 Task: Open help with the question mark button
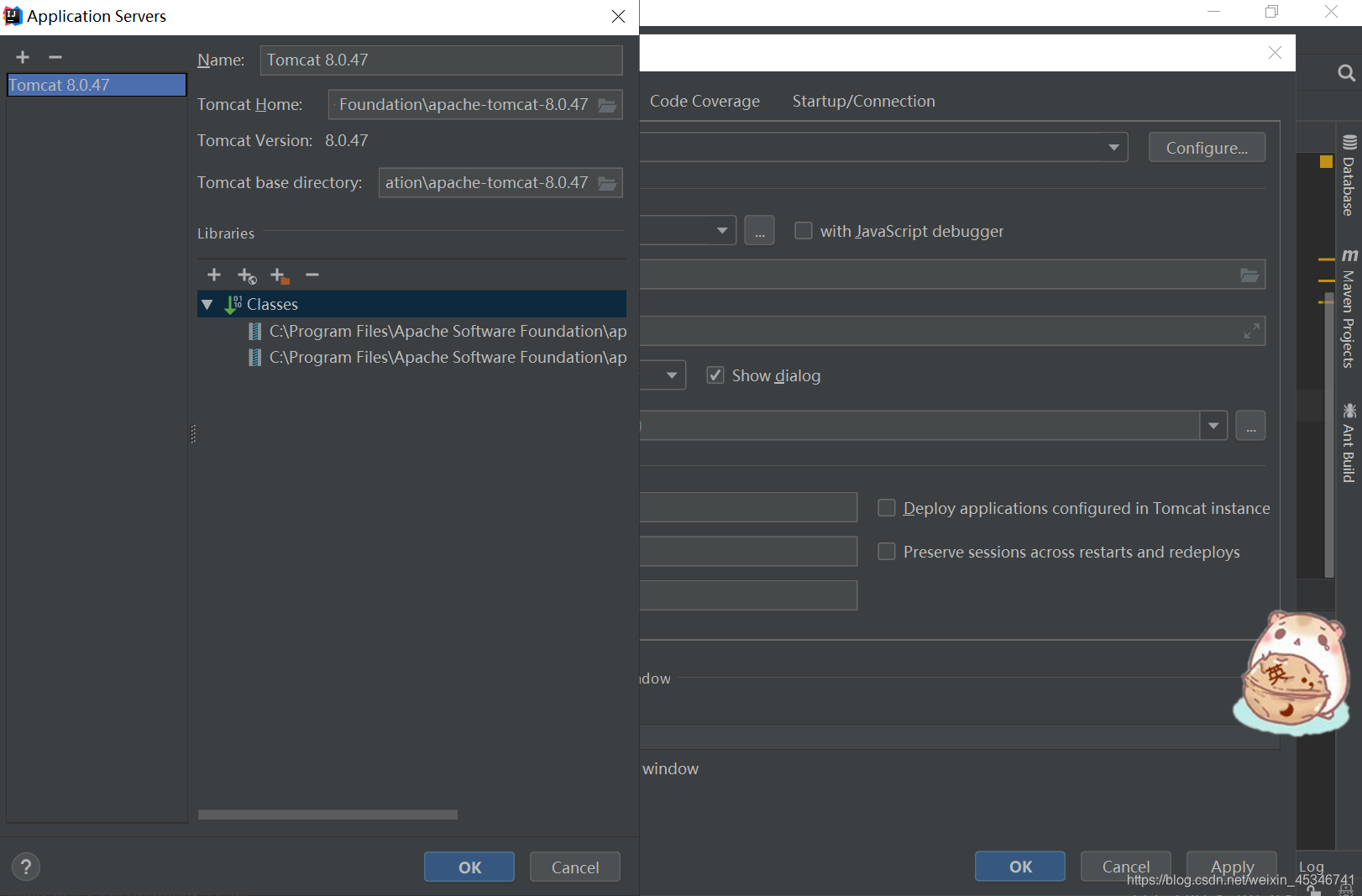(26, 867)
